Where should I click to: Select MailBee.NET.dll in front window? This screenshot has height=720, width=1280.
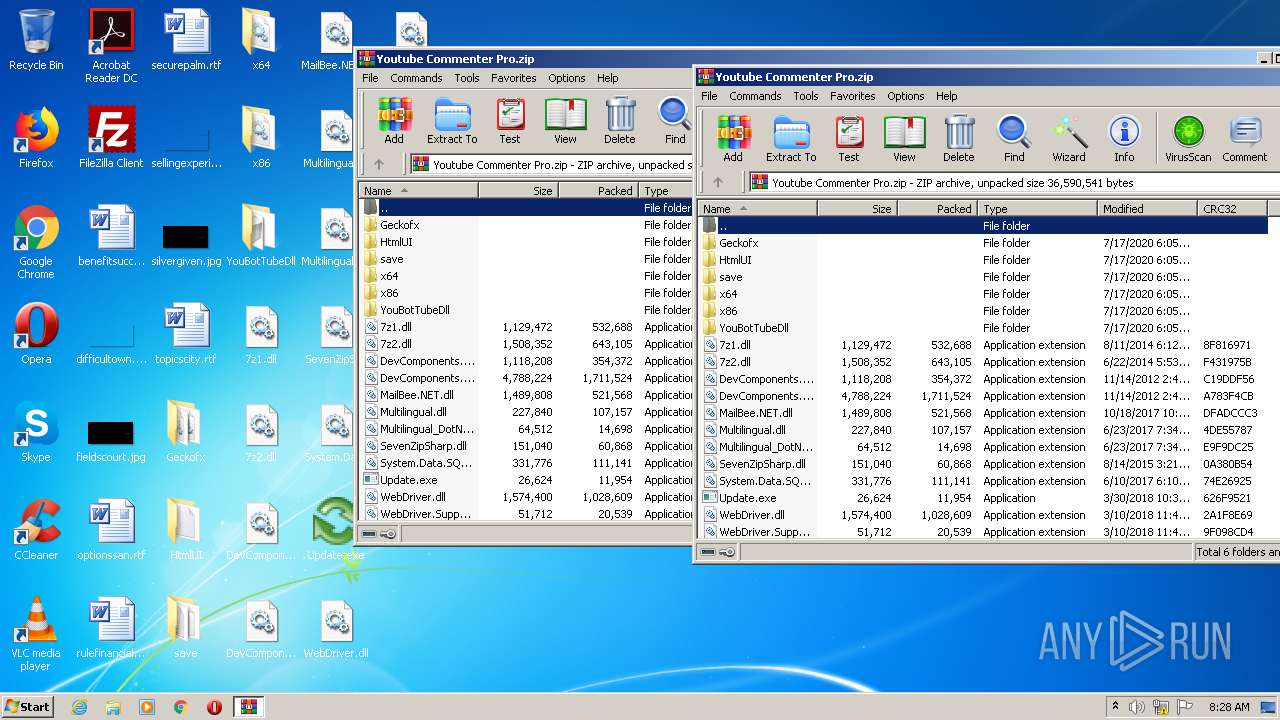[x=756, y=413]
